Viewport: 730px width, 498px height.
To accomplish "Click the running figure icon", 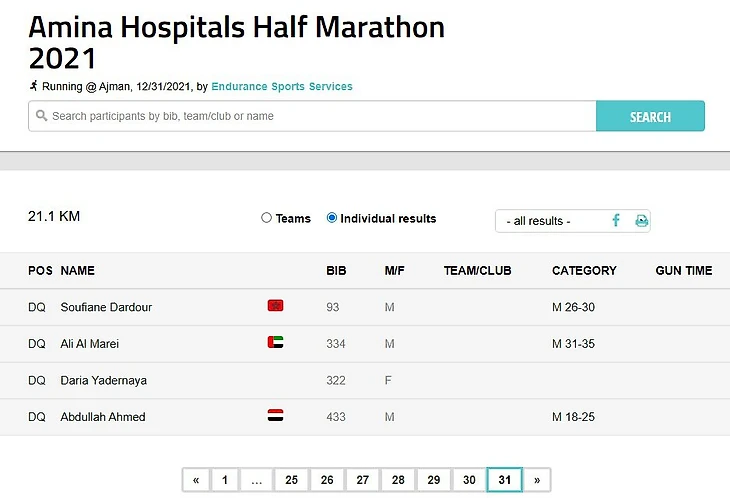I will click(34, 86).
